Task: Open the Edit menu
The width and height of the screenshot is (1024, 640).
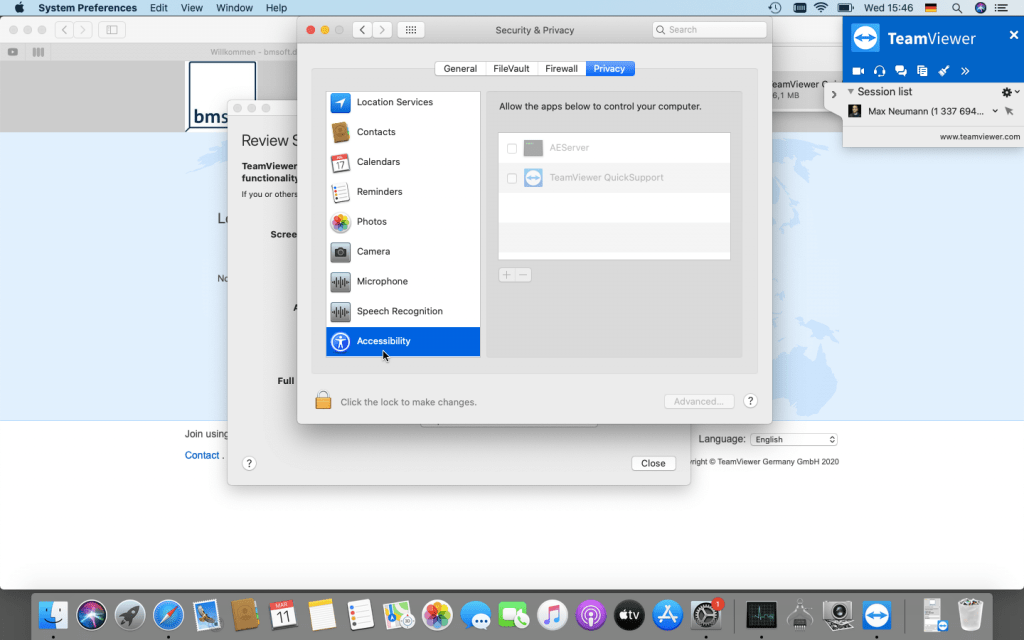Action: click(x=158, y=8)
